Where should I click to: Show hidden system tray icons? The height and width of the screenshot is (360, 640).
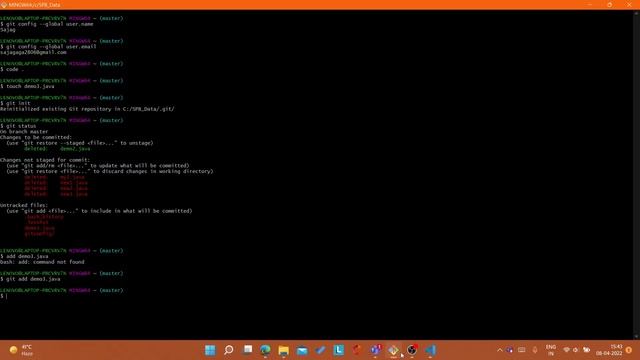(x=500, y=350)
